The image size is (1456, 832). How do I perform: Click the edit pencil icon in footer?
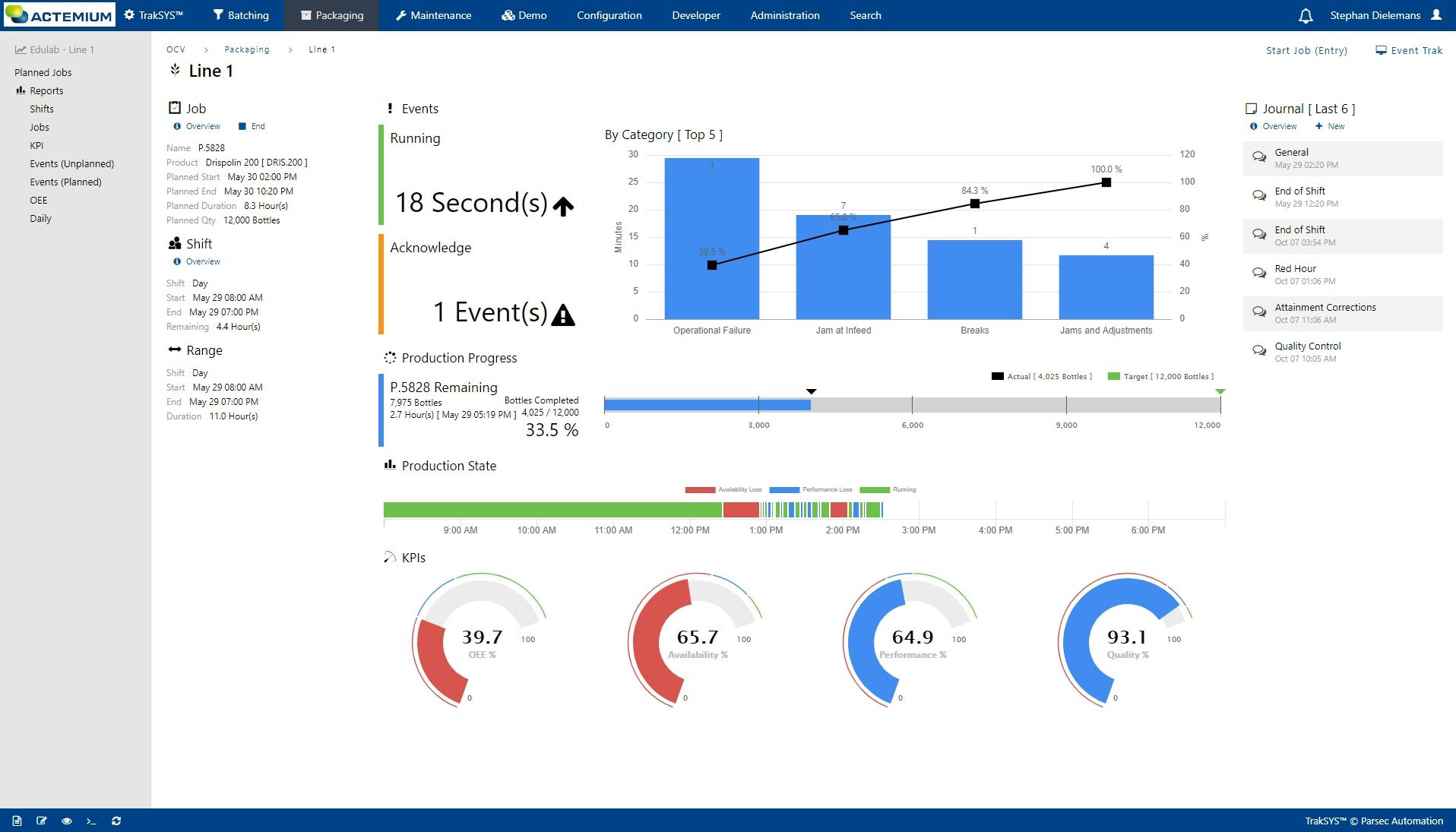pyautogui.click(x=42, y=821)
